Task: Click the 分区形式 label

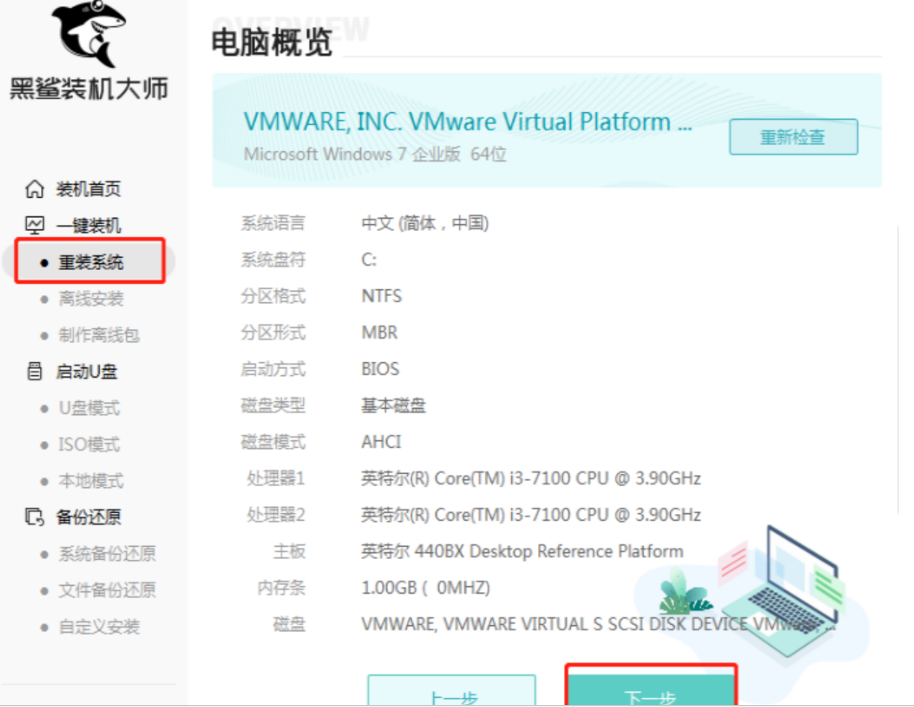Action: (273, 332)
